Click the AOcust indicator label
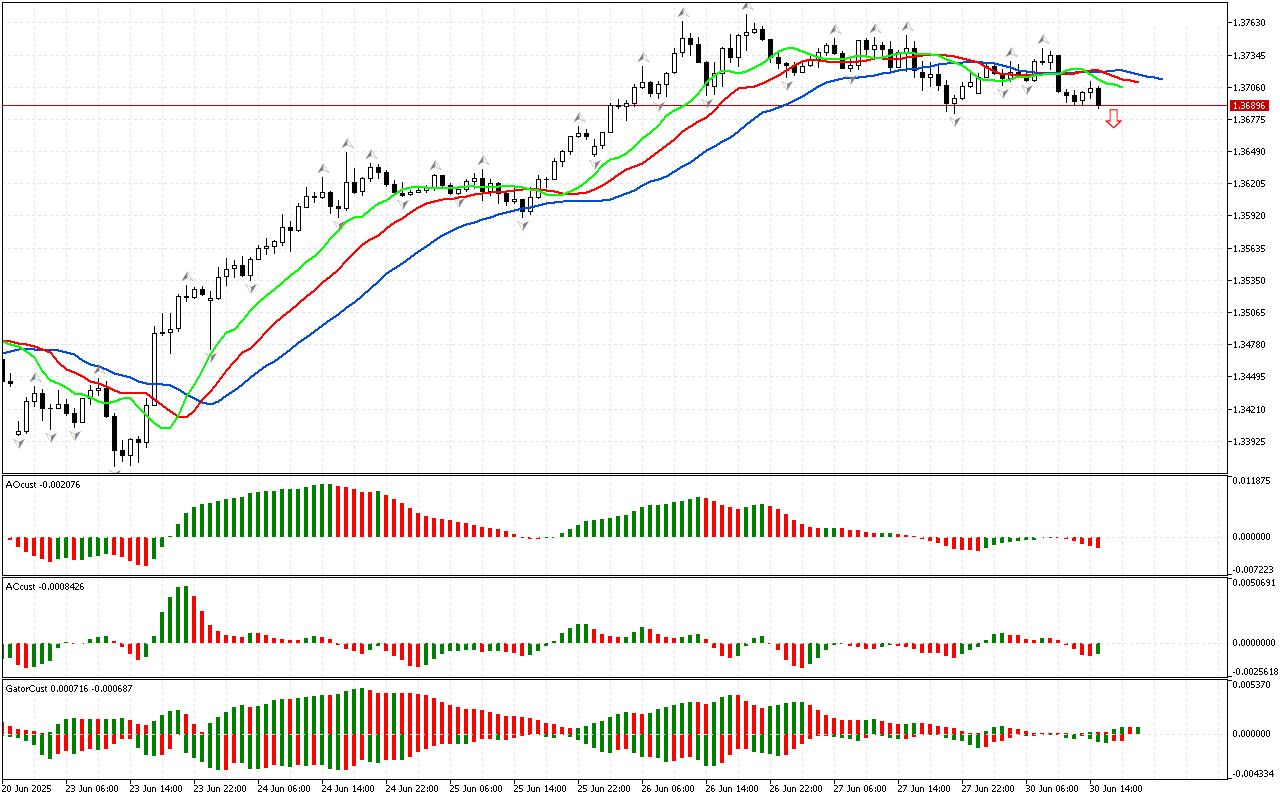Viewport: 1280px width, 800px height. [43, 484]
